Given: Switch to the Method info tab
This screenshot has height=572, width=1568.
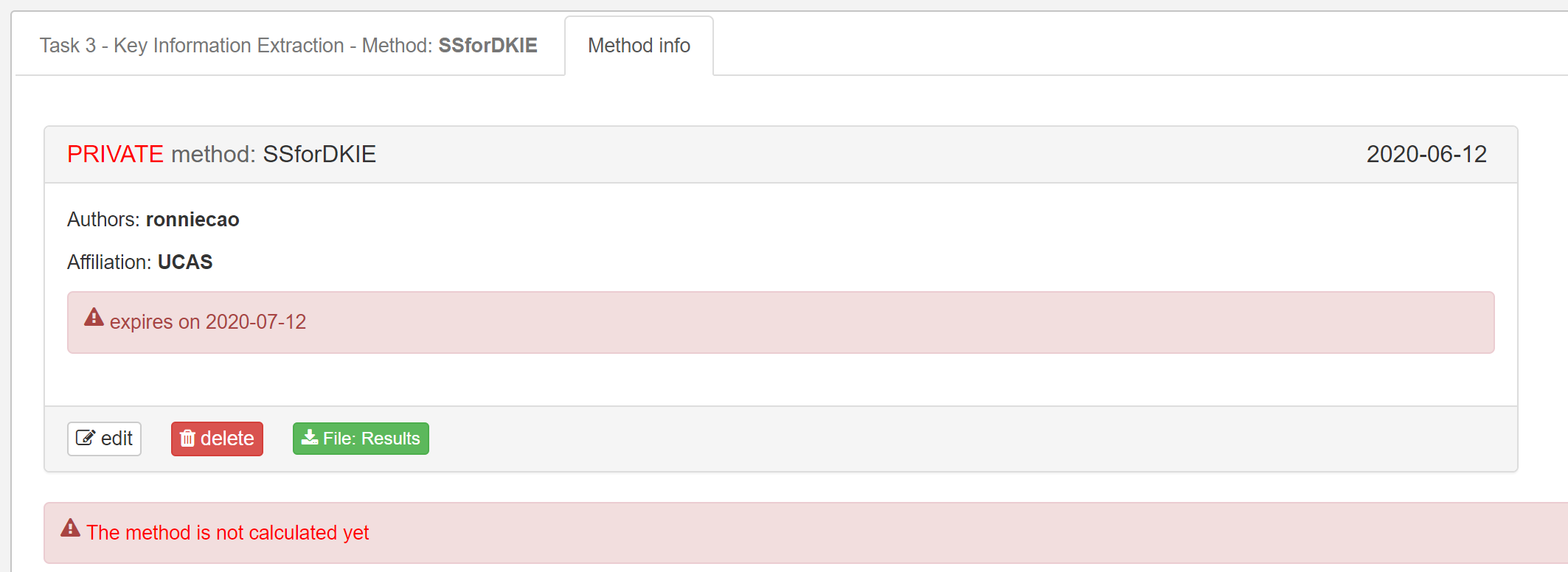Looking at the screenshot, I should click(x=639, y=45).
